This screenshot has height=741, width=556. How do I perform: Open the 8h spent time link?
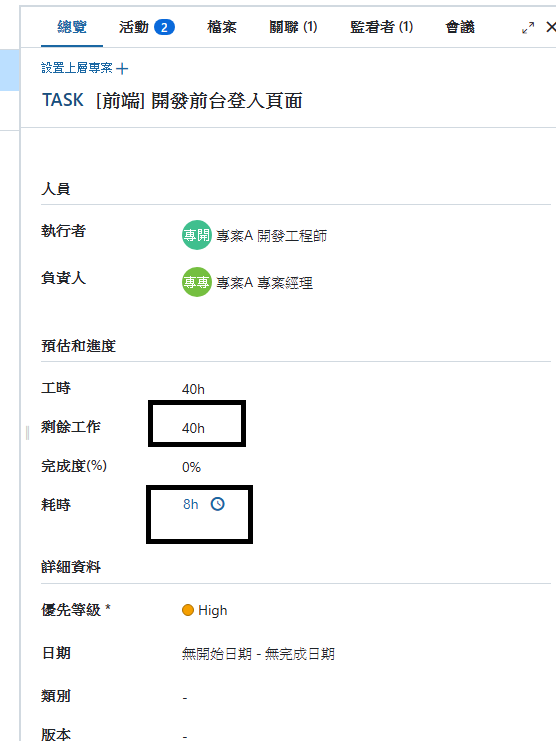tap(190, 504)
